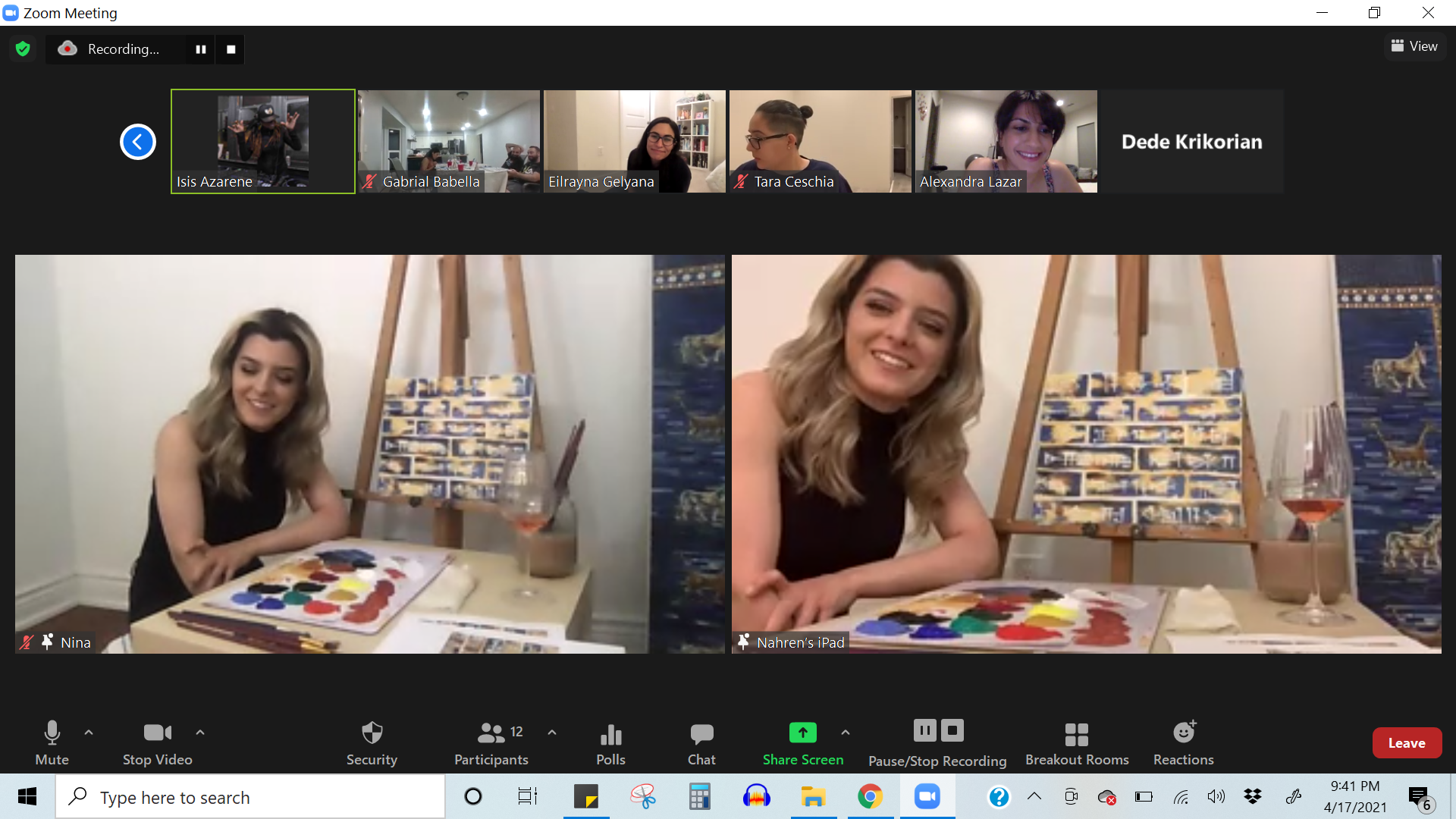Open Chrome from the taskbar
1456x819 pixels.
(870, 796)
